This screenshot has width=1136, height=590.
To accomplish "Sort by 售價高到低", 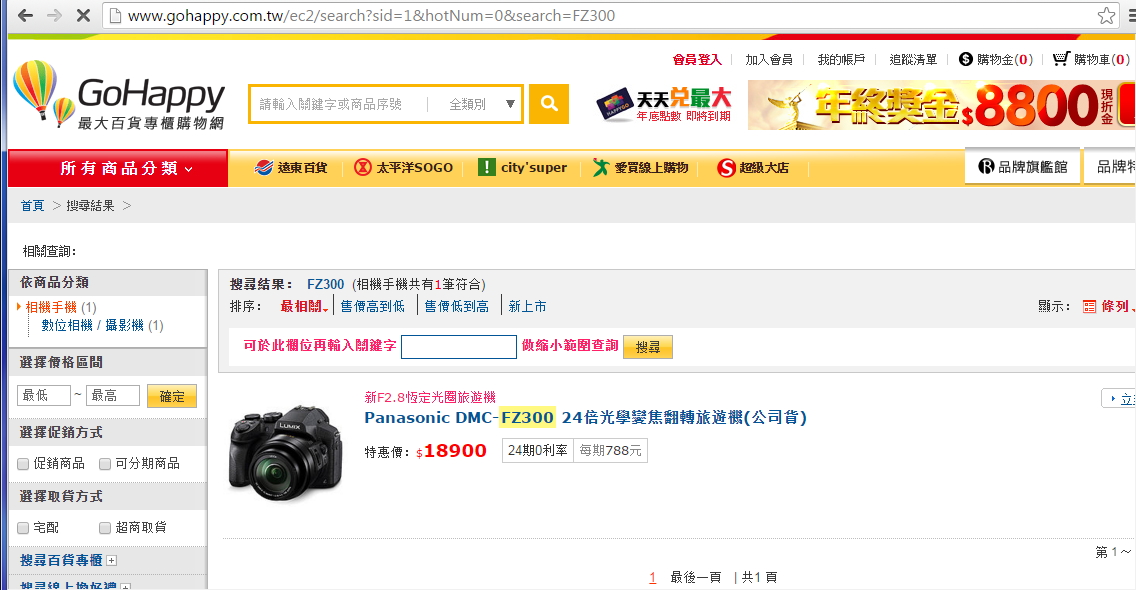I will click(372, 307).
